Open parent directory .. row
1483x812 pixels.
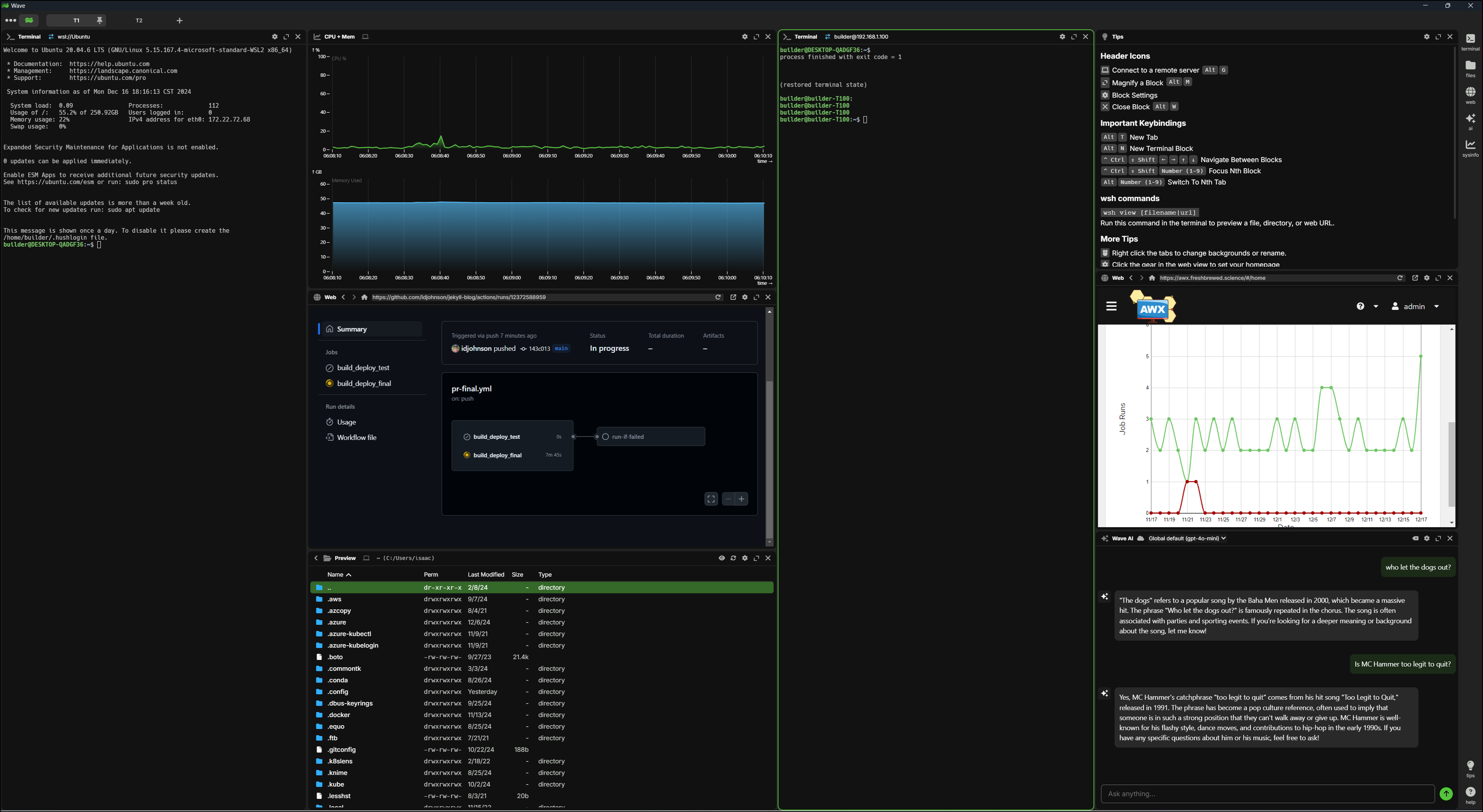[x=541, y=587]
